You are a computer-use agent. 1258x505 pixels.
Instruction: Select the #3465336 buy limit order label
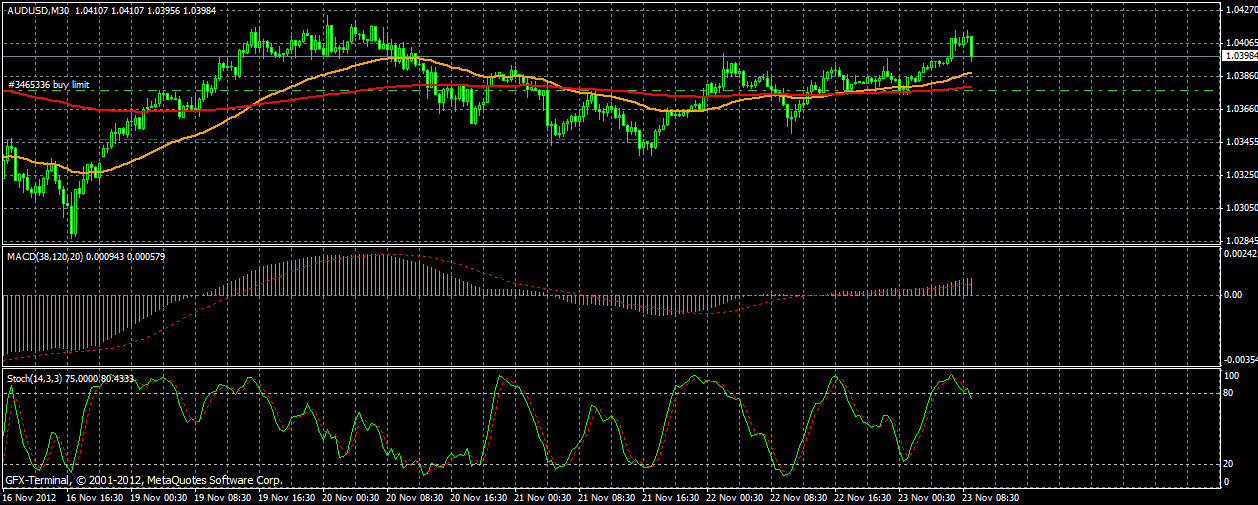48,85
